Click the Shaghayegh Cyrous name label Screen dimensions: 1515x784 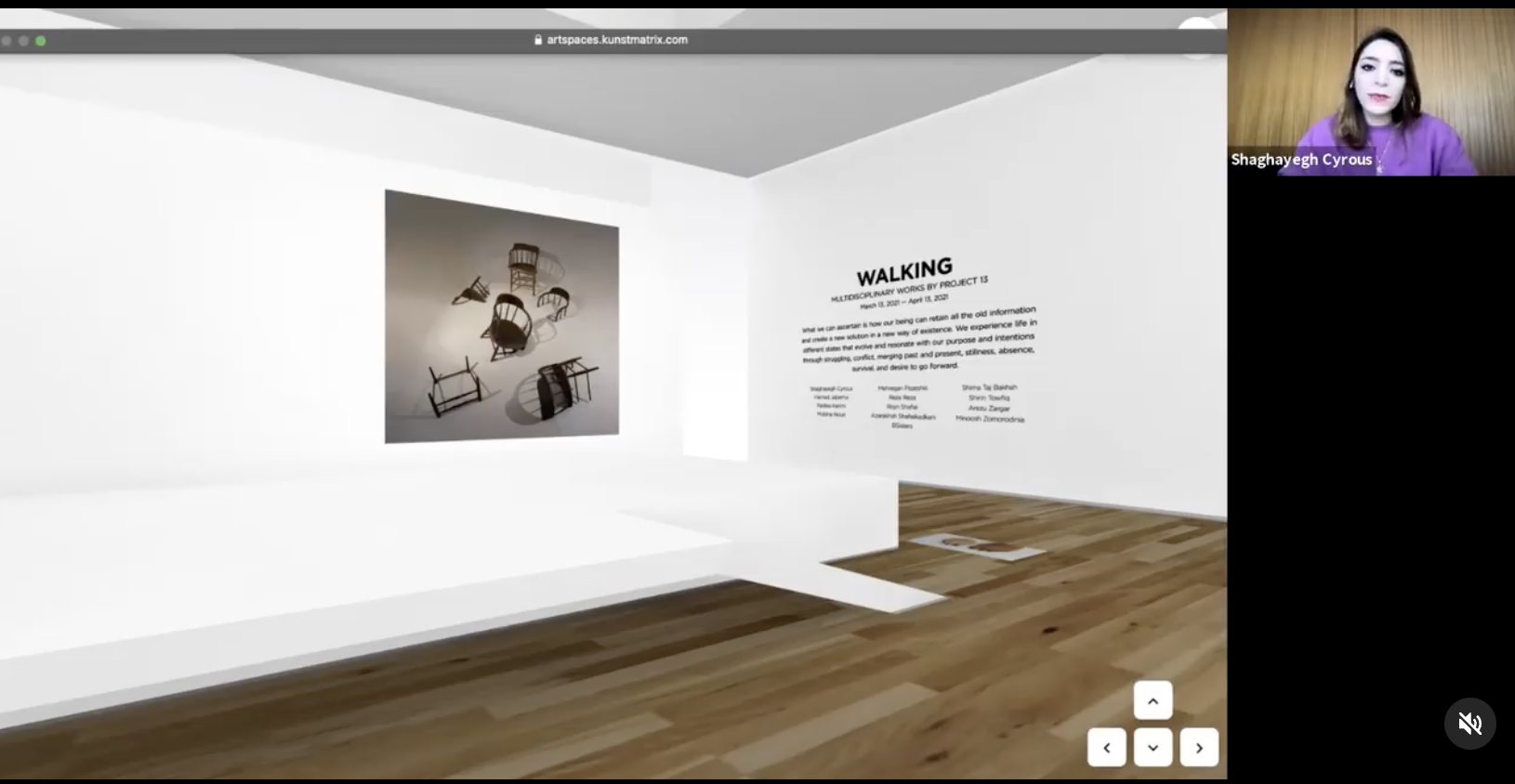[1301, 160]
